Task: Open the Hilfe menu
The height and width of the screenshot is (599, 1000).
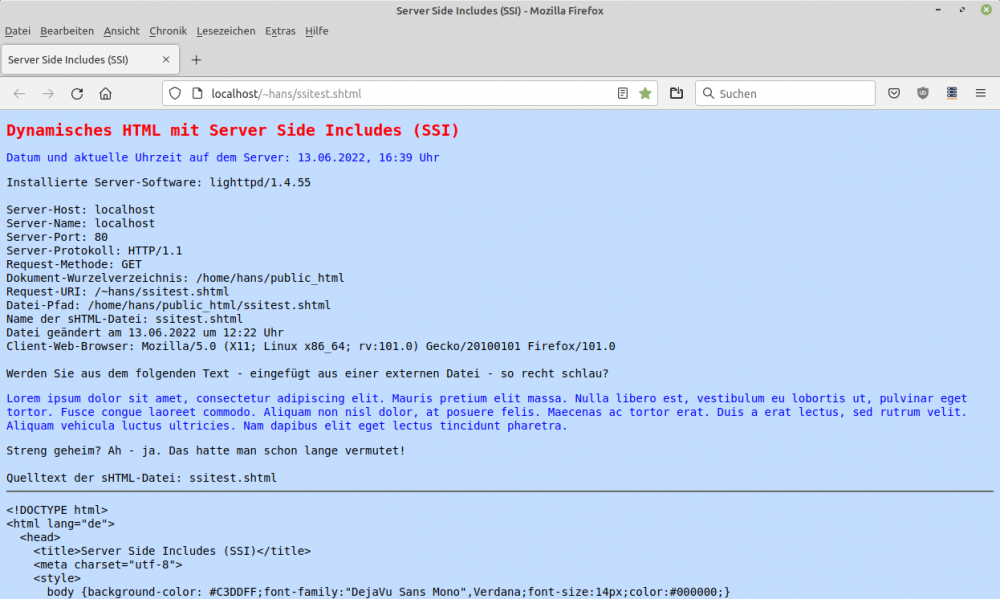Action: pos(316,31)
